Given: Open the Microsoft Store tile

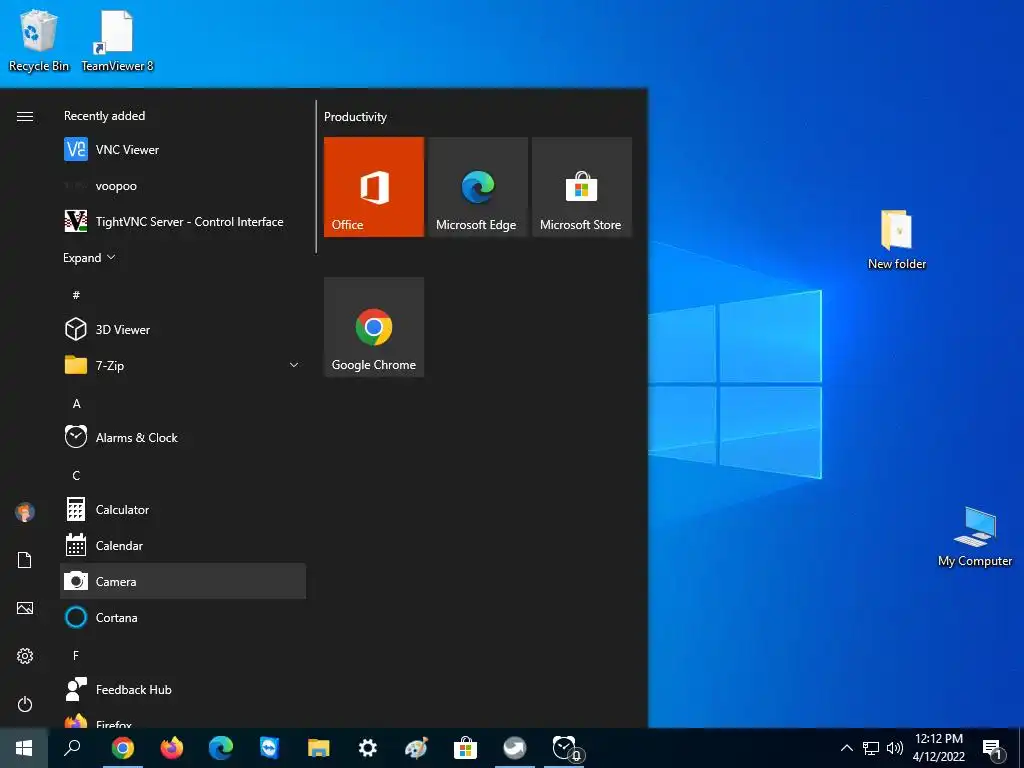Looking at the screenshot, I should pos(581,187).
